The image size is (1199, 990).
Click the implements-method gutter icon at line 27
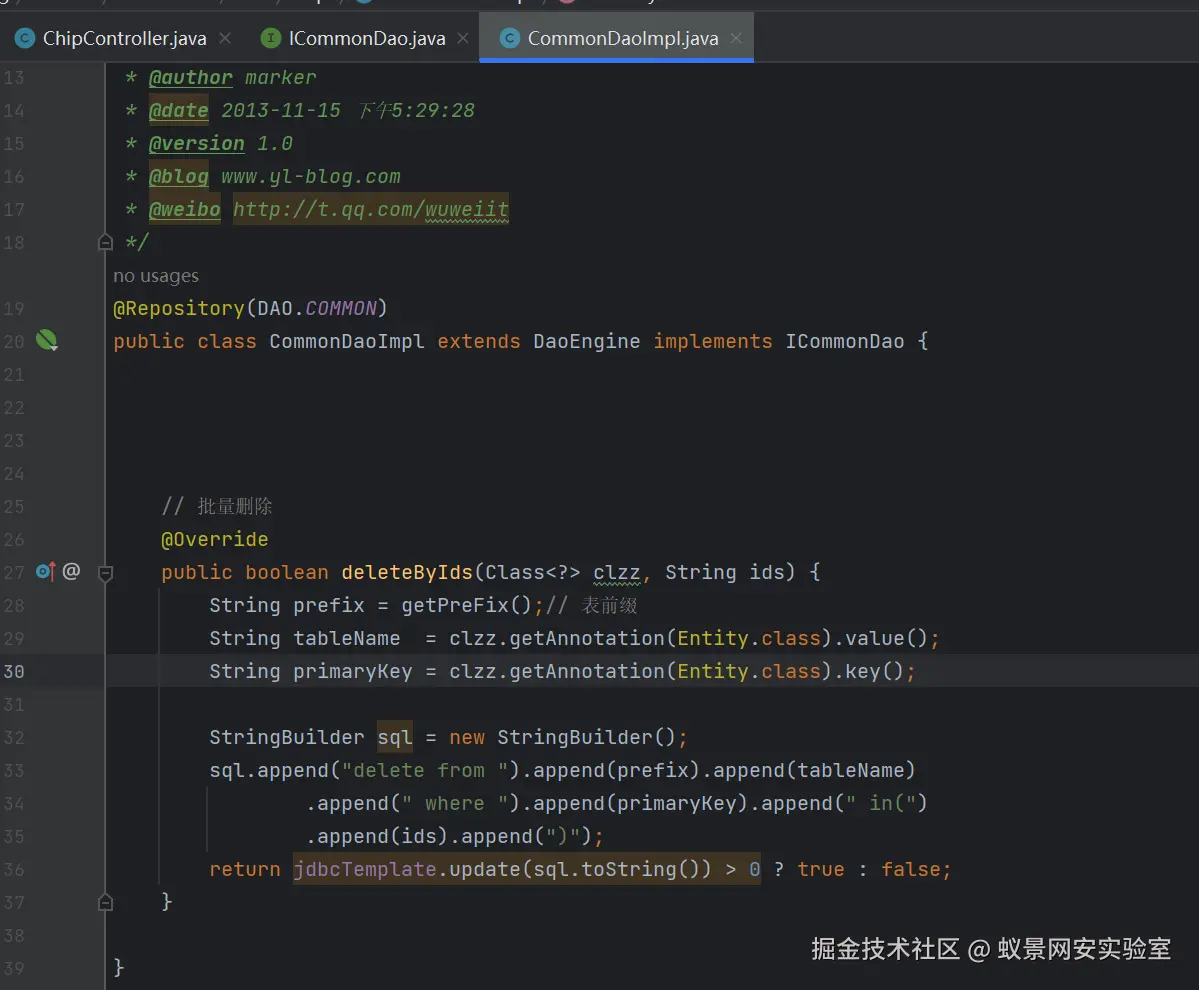(x=46, y=571)
